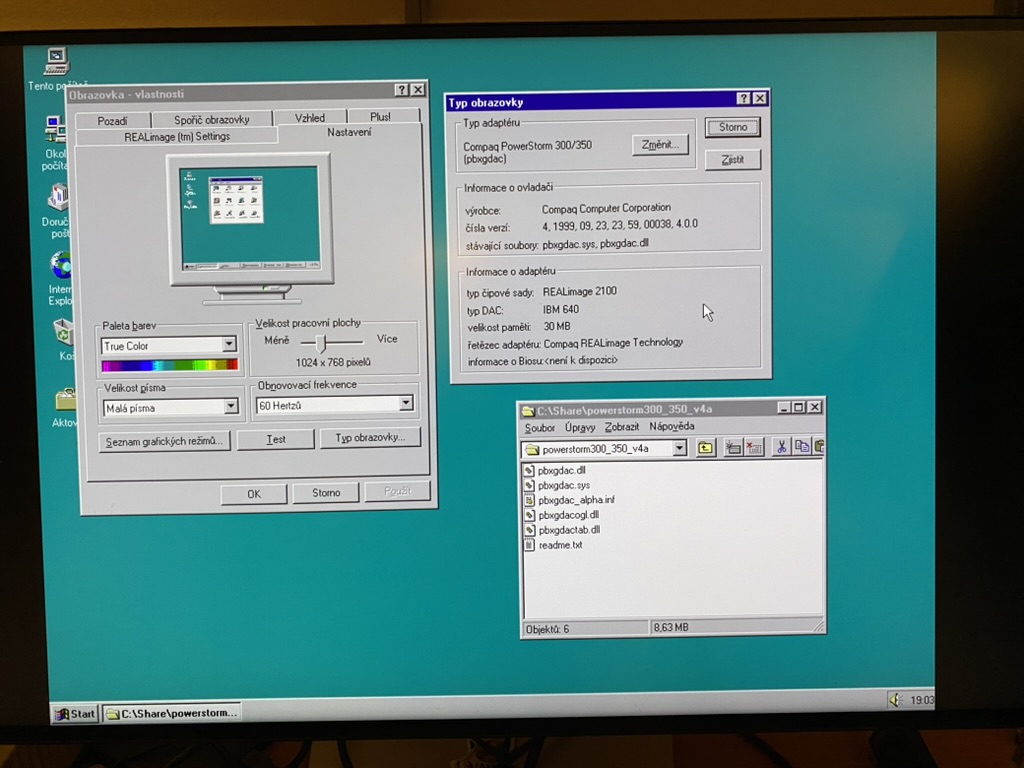Image resolution: width=1024 pixels, height=768 pixels.
Task: Open the Zobrazit menu in explorer window
Action: coord(622,427)
